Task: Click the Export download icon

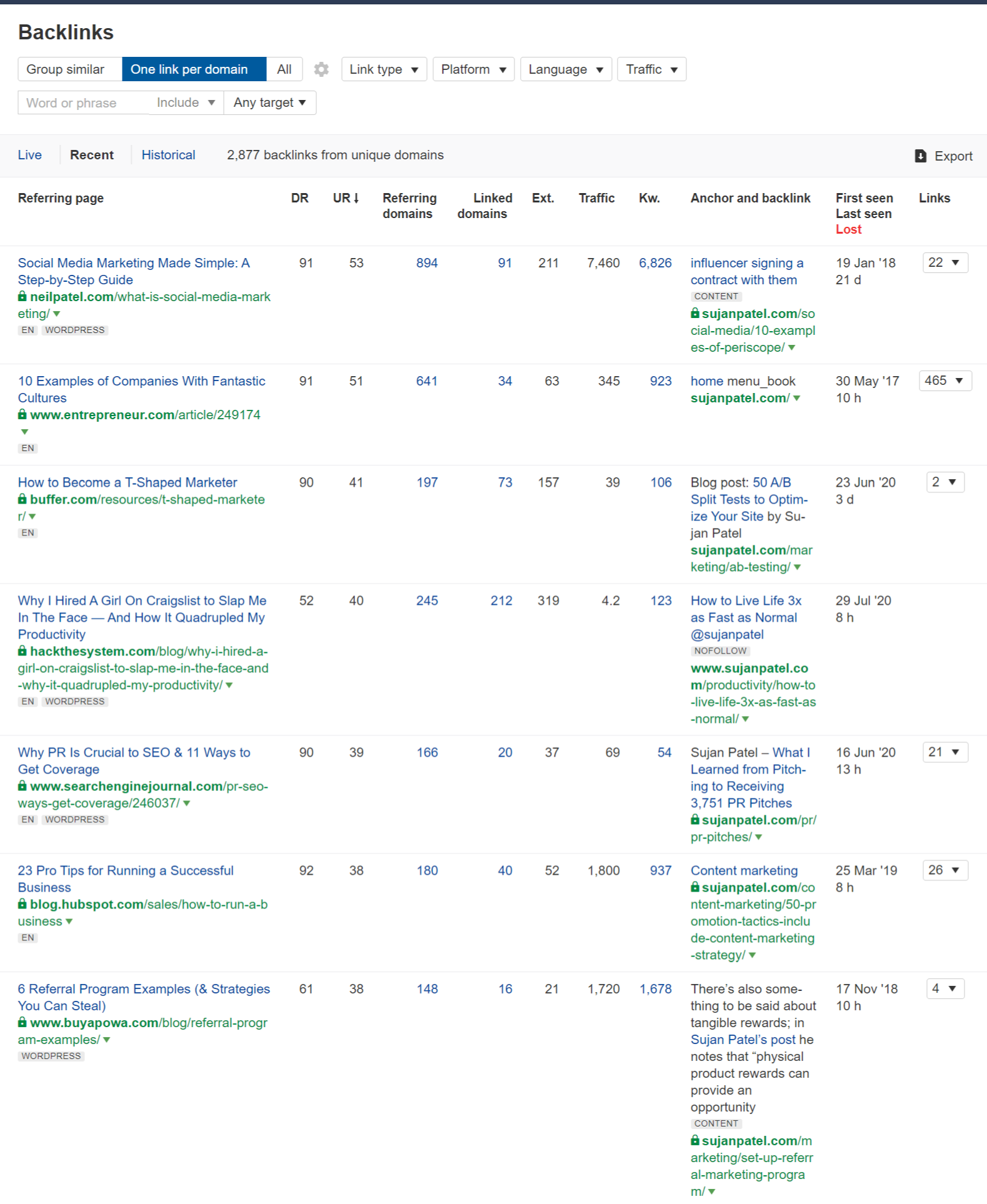Action: [920, 156]
